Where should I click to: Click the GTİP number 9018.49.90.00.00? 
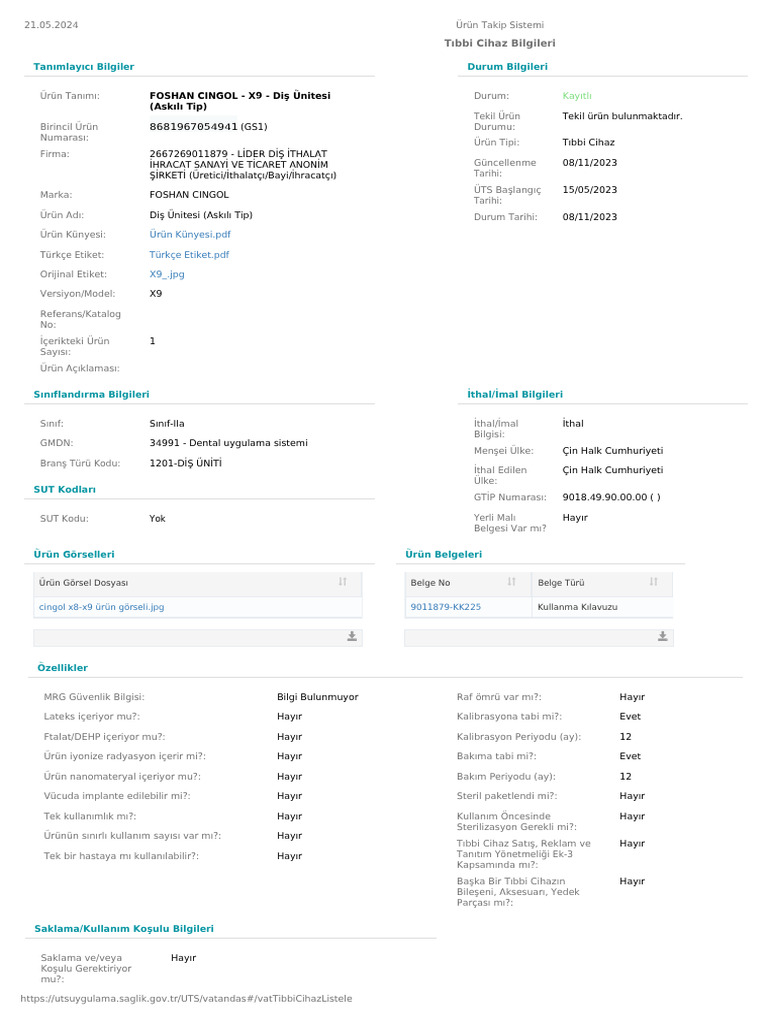click(x=605, y=497)
